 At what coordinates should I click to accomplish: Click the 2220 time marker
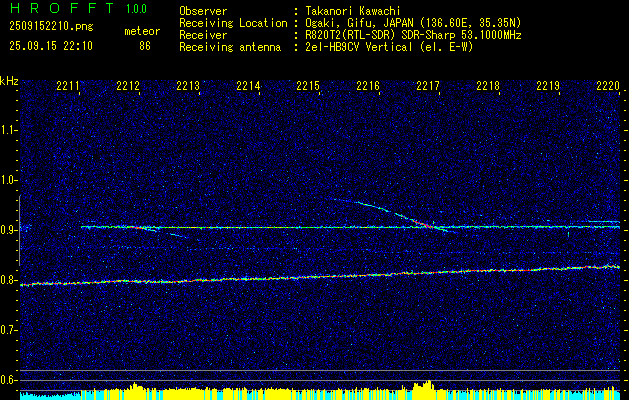[x=608, y=86]
